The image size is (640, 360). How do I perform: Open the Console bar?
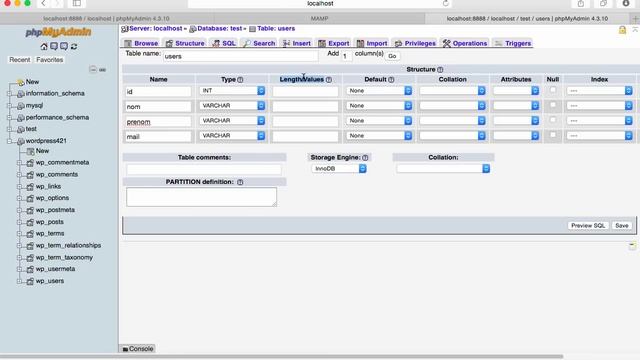click(x=138, y=349)
